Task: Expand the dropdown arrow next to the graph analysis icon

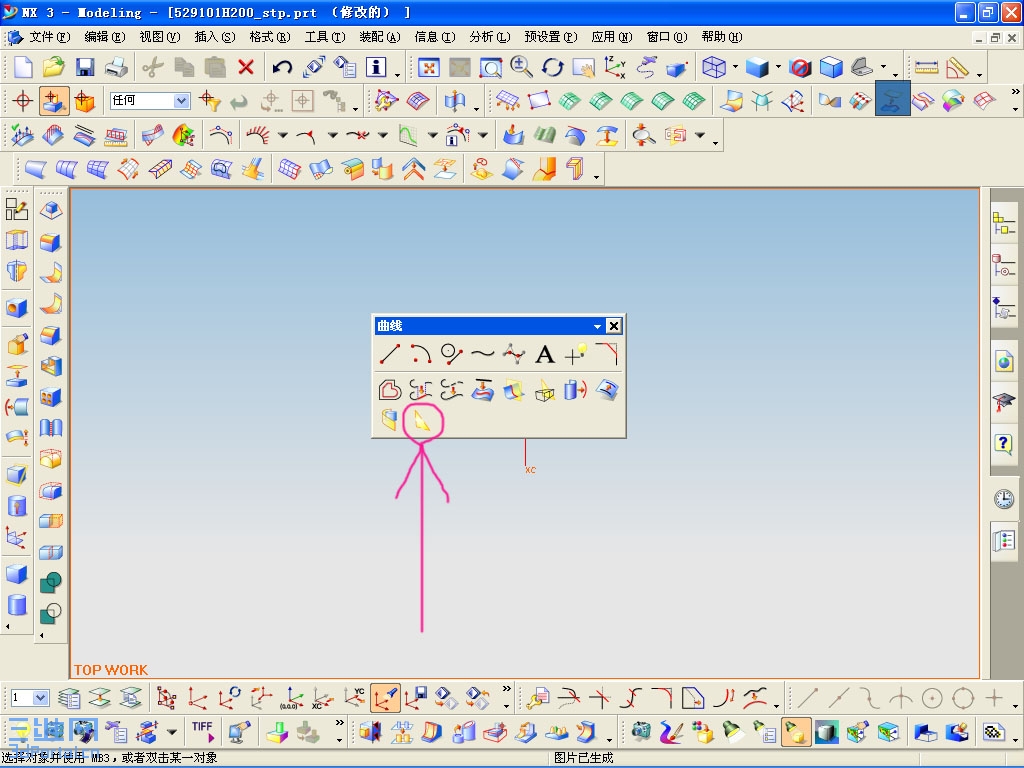Action: click(433, 135)
